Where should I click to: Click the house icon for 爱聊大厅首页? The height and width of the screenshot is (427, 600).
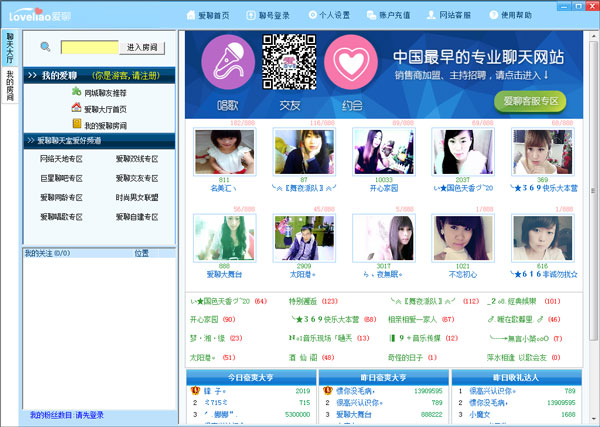pyautogui.click(x=77, y=108)
